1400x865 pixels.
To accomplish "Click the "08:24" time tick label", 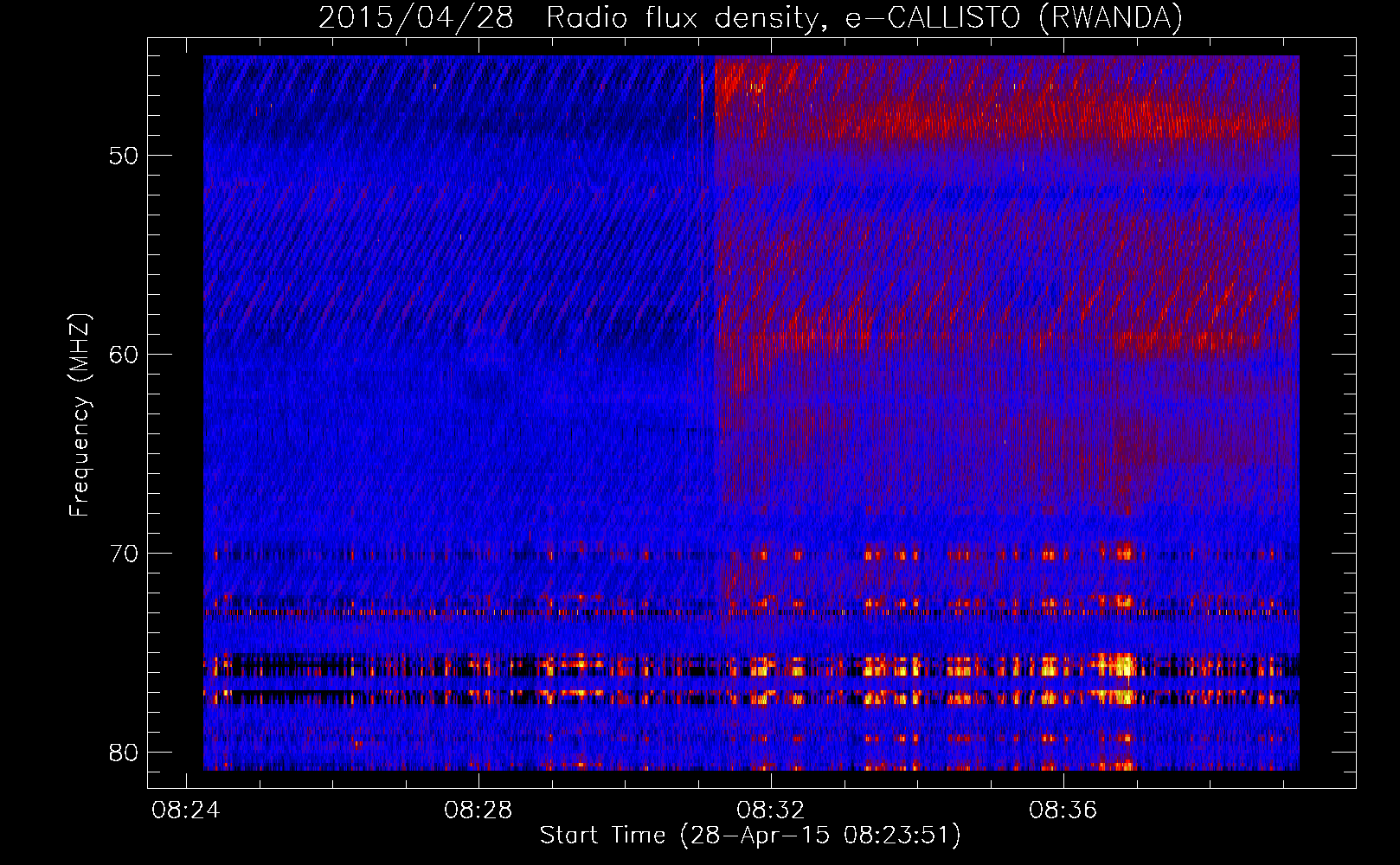I will tap(186, 811).
